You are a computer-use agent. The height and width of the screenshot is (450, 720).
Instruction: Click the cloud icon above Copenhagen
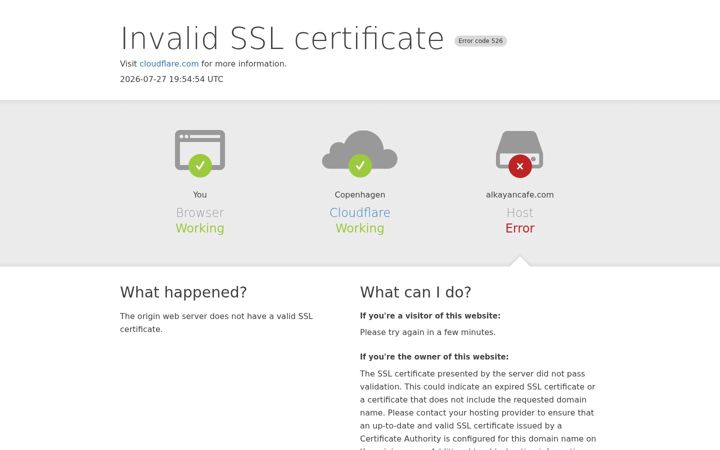(360, 149)
